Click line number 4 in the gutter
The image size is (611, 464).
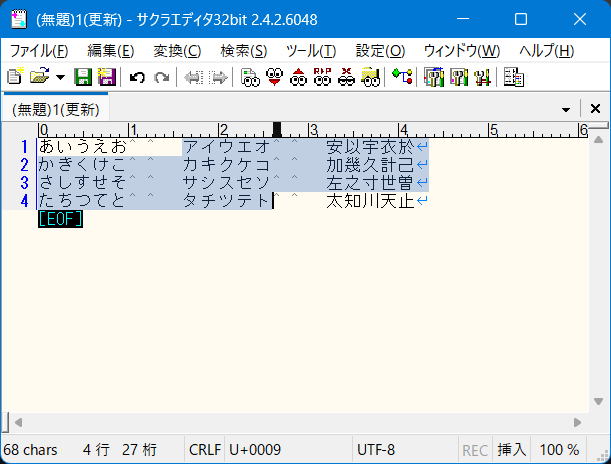[x=24, y=201]
